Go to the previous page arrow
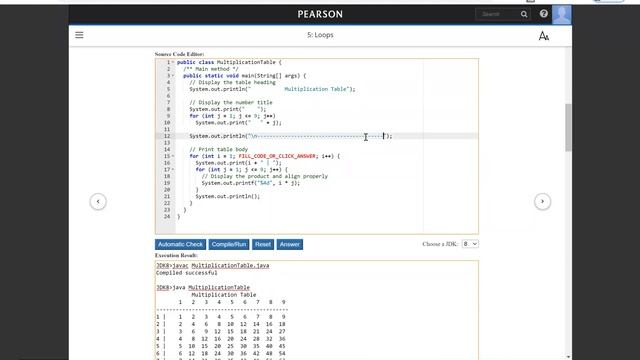The width and height of the screenshot is (640, 360). coord(98,202)
